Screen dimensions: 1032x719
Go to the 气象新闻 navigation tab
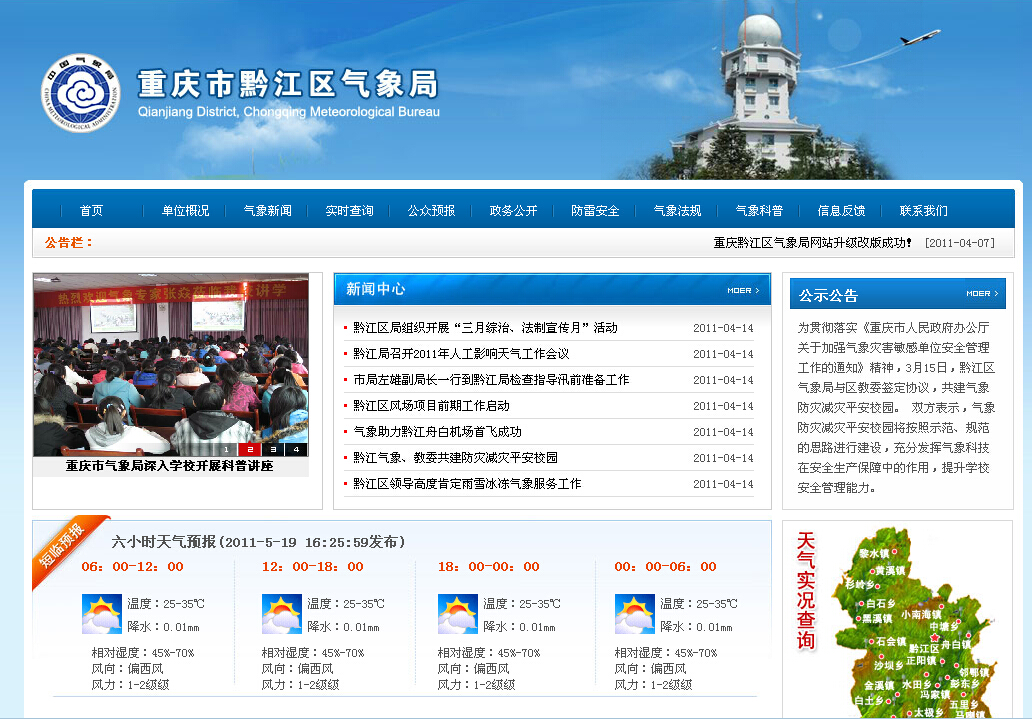point(267,211)
